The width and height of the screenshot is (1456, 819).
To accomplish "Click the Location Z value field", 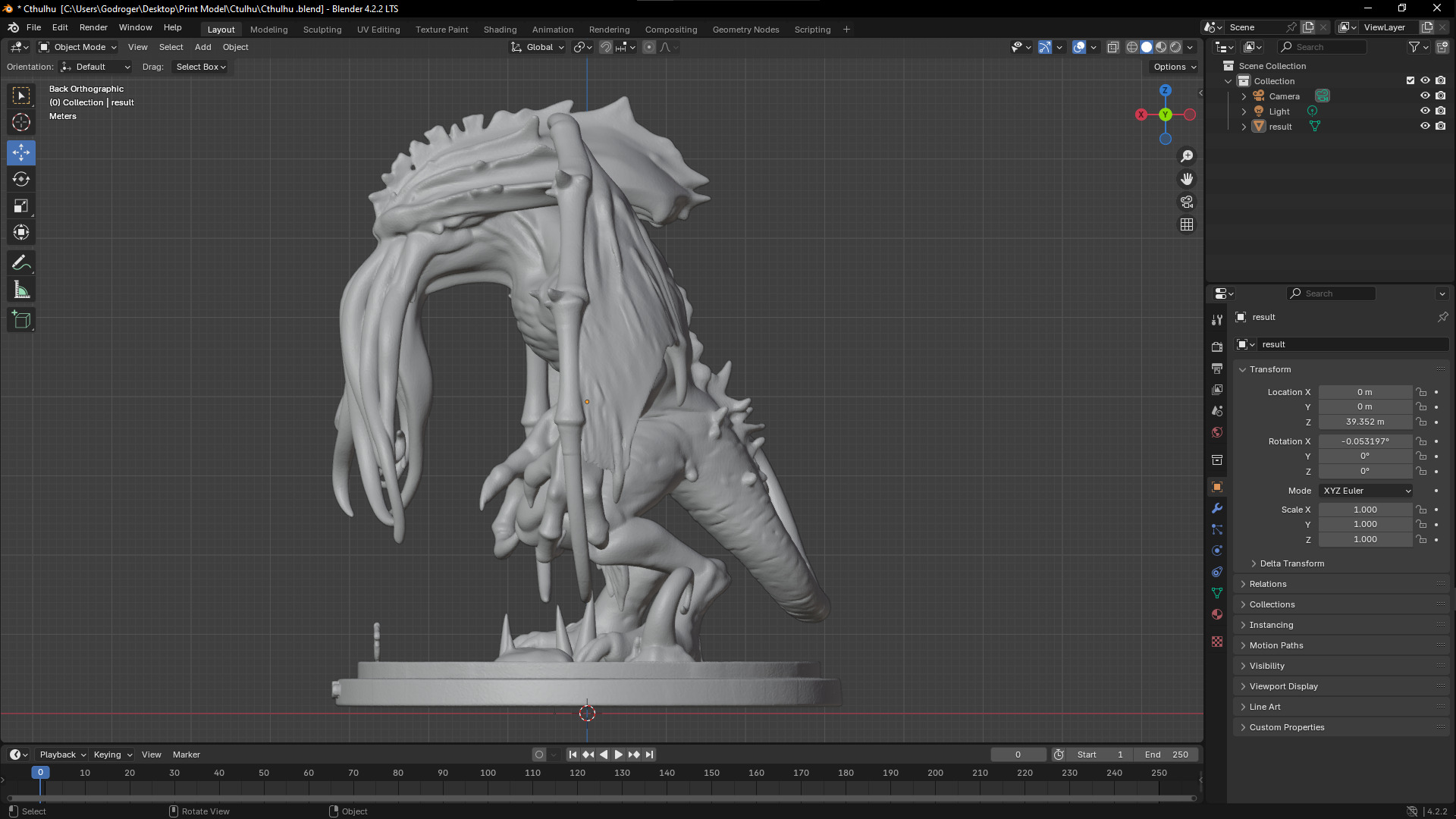I will 1365,422.
